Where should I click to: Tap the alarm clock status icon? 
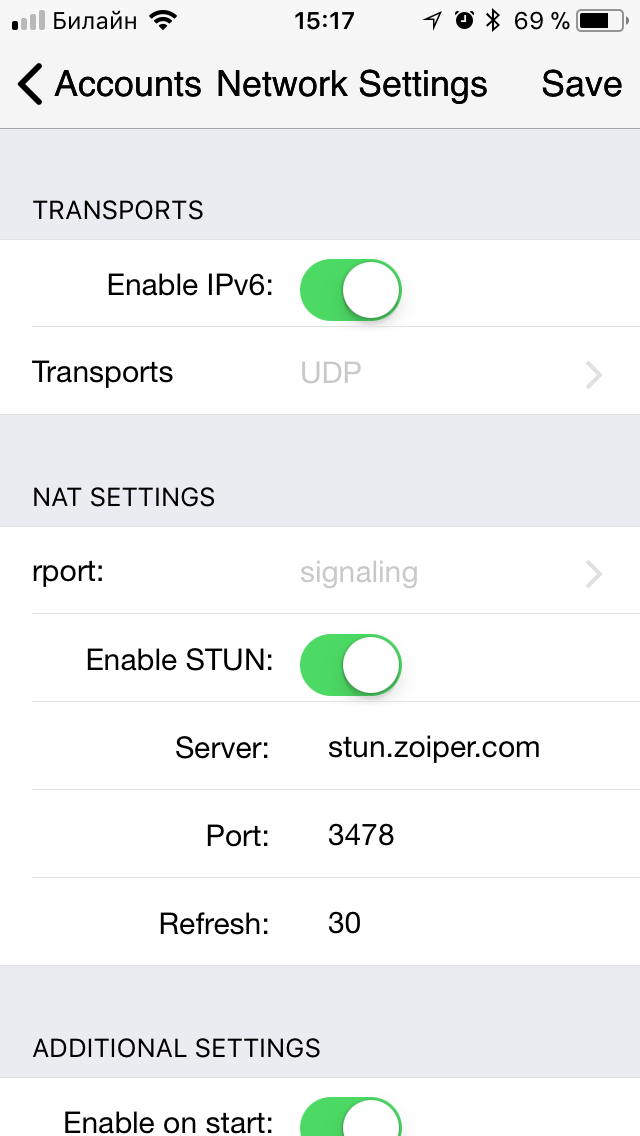pos(464,21)
